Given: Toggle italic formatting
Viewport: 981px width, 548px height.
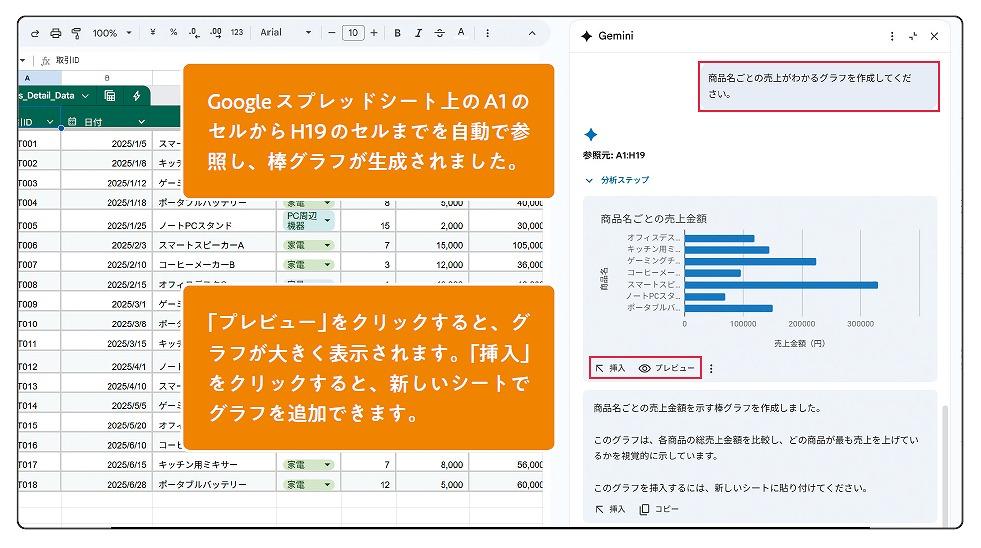Looking at the screenshot, I should pyautogui.click(x=418, y=33).
